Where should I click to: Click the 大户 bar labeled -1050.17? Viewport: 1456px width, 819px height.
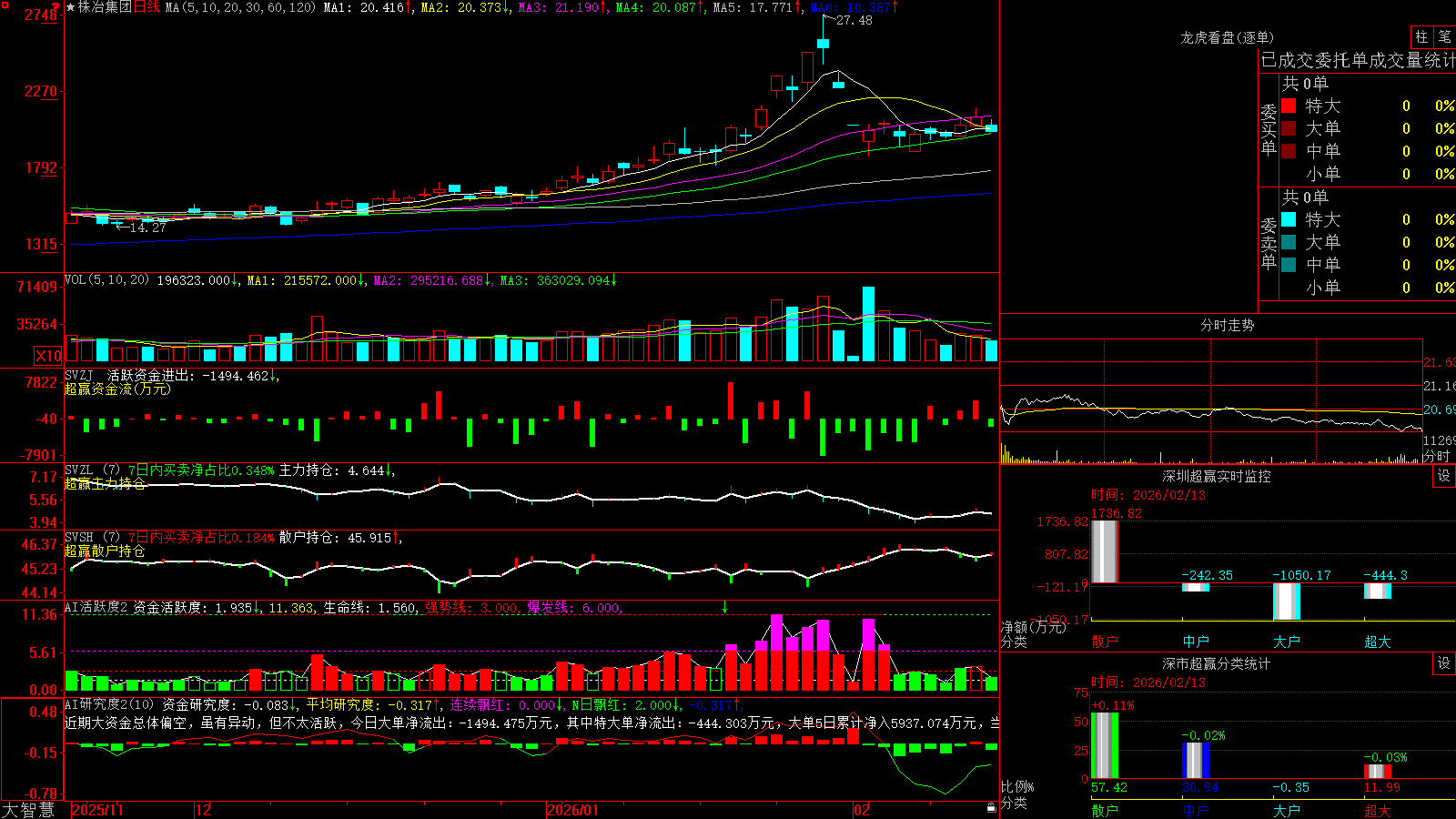[1287, 602]
